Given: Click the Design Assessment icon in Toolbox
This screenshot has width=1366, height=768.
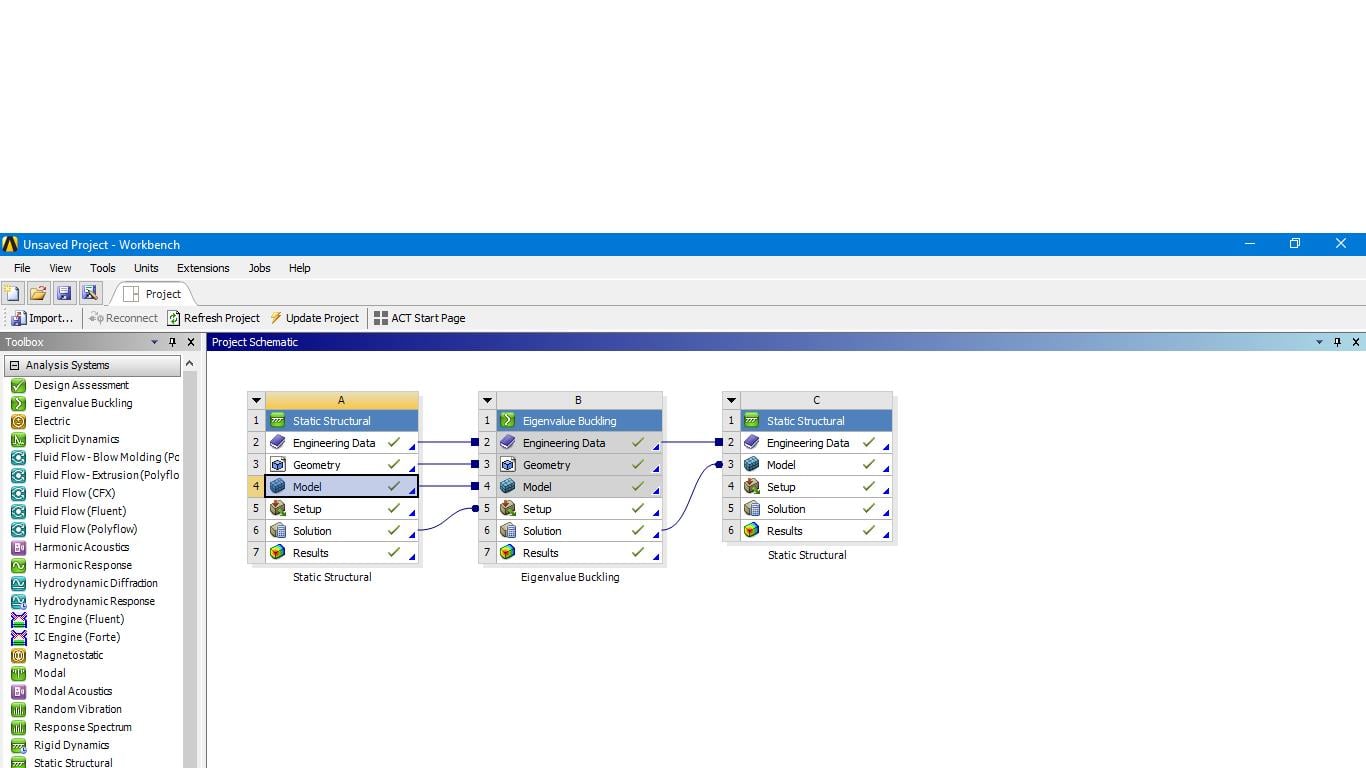Looking at the screenshot, I should click(x=18, y=385).
